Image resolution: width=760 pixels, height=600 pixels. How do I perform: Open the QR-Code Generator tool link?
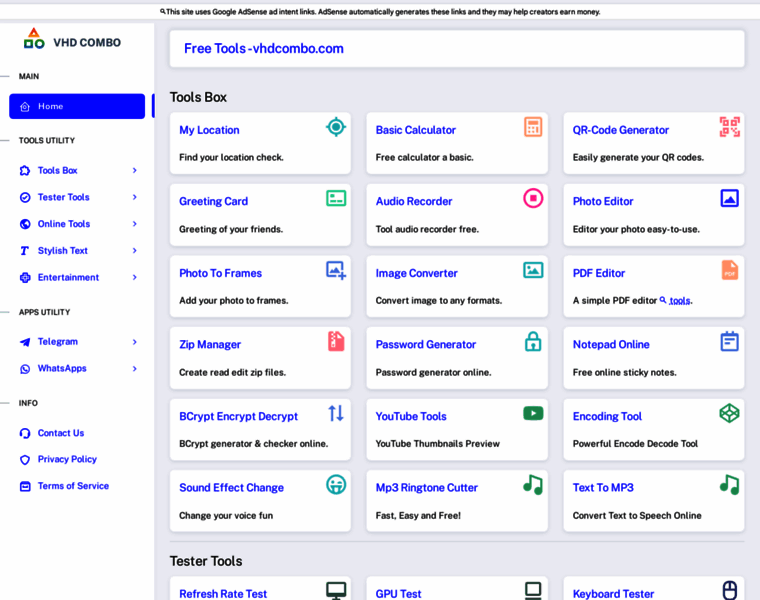pyautogui.click(x=620, y=130)
